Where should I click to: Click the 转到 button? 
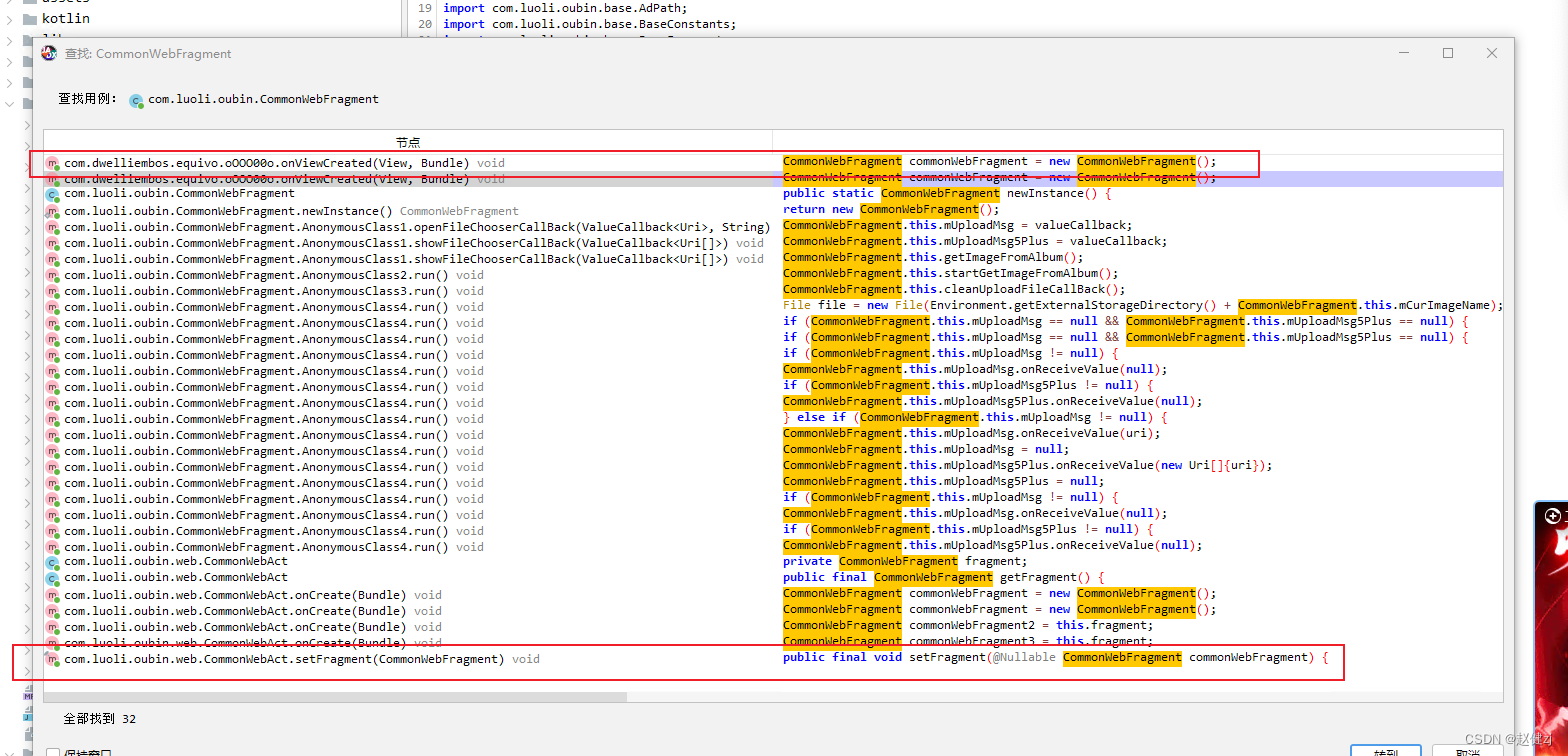click(1385, 752)
